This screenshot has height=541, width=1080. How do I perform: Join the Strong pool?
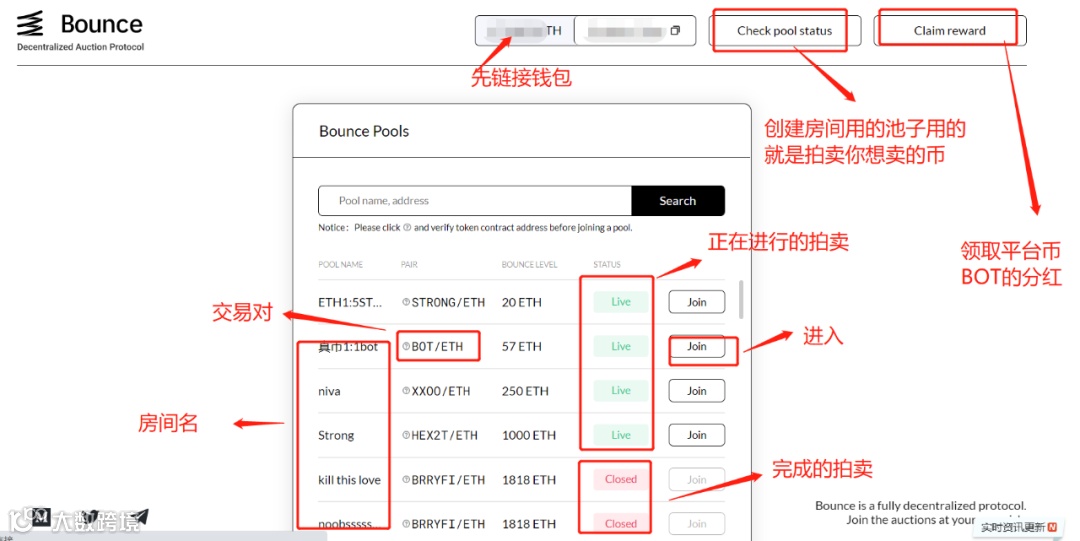pyautogui.click(x=696, y=435)
